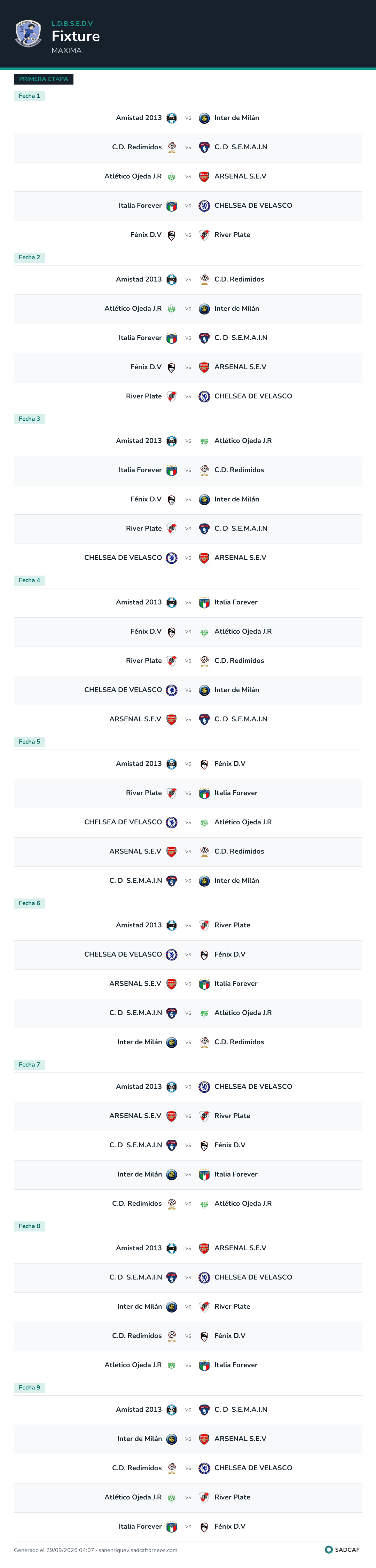Click the ARSENAL S.E.V crest in Fecha 1
This screenshot has height=1568, width=376.
[x=204, y=176]
